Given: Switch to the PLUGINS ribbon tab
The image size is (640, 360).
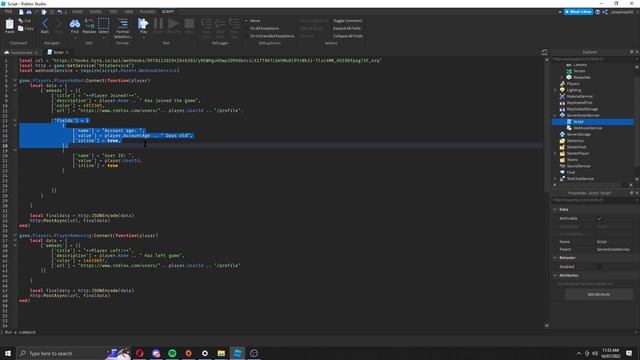Looking at the screenshot, I should (147, 12).
